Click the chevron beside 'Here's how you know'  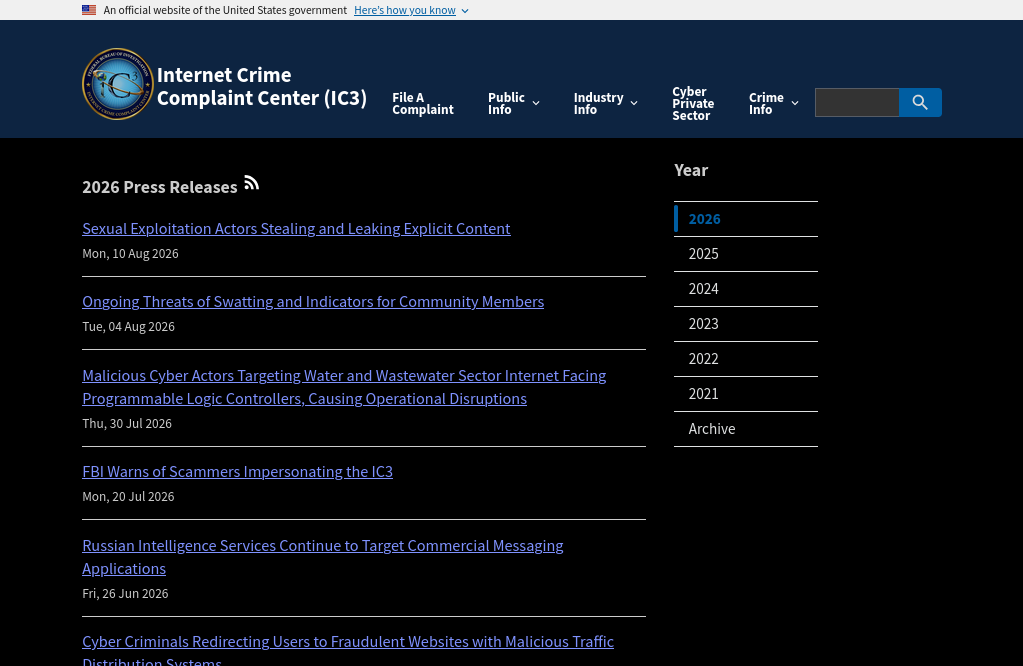click(x=465, y=11)
